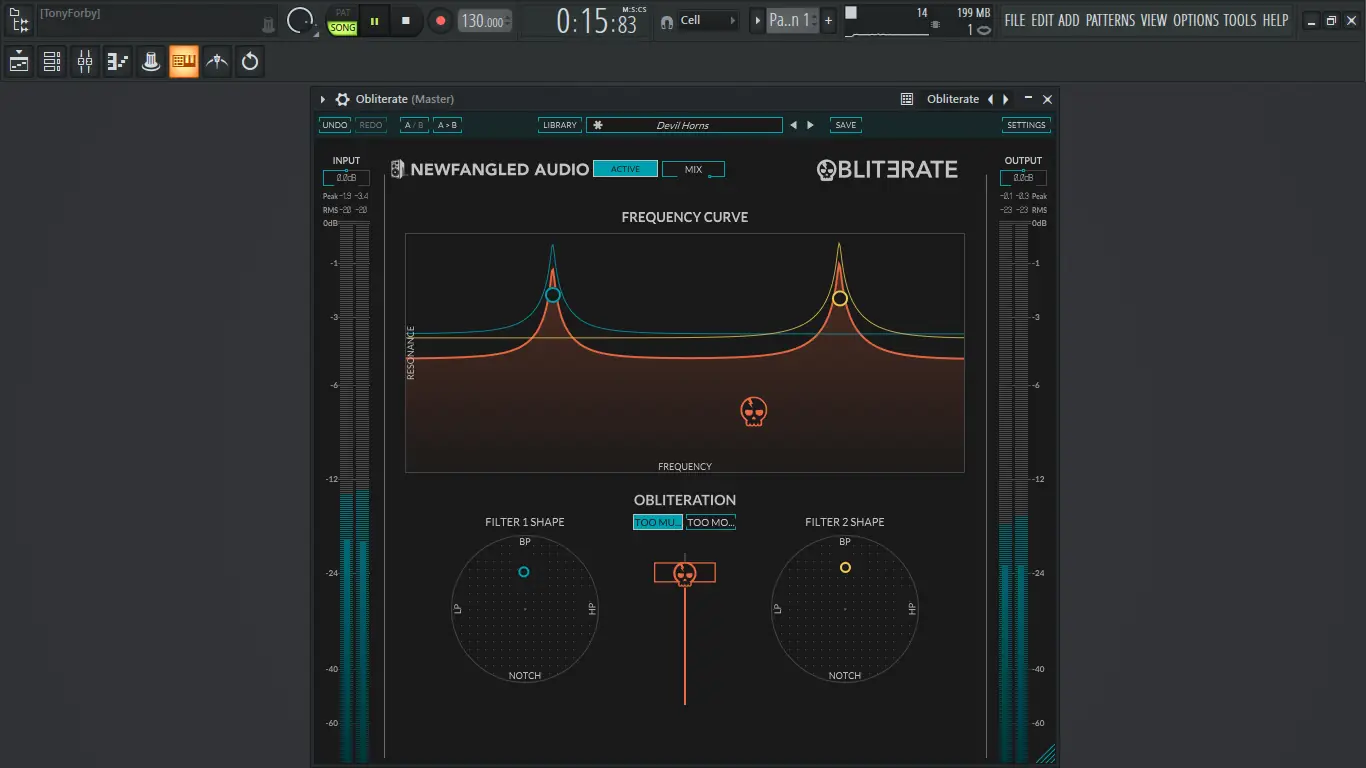Click the OUTPUT gain dB field
1366x768 pixels.
point(1023,178)
